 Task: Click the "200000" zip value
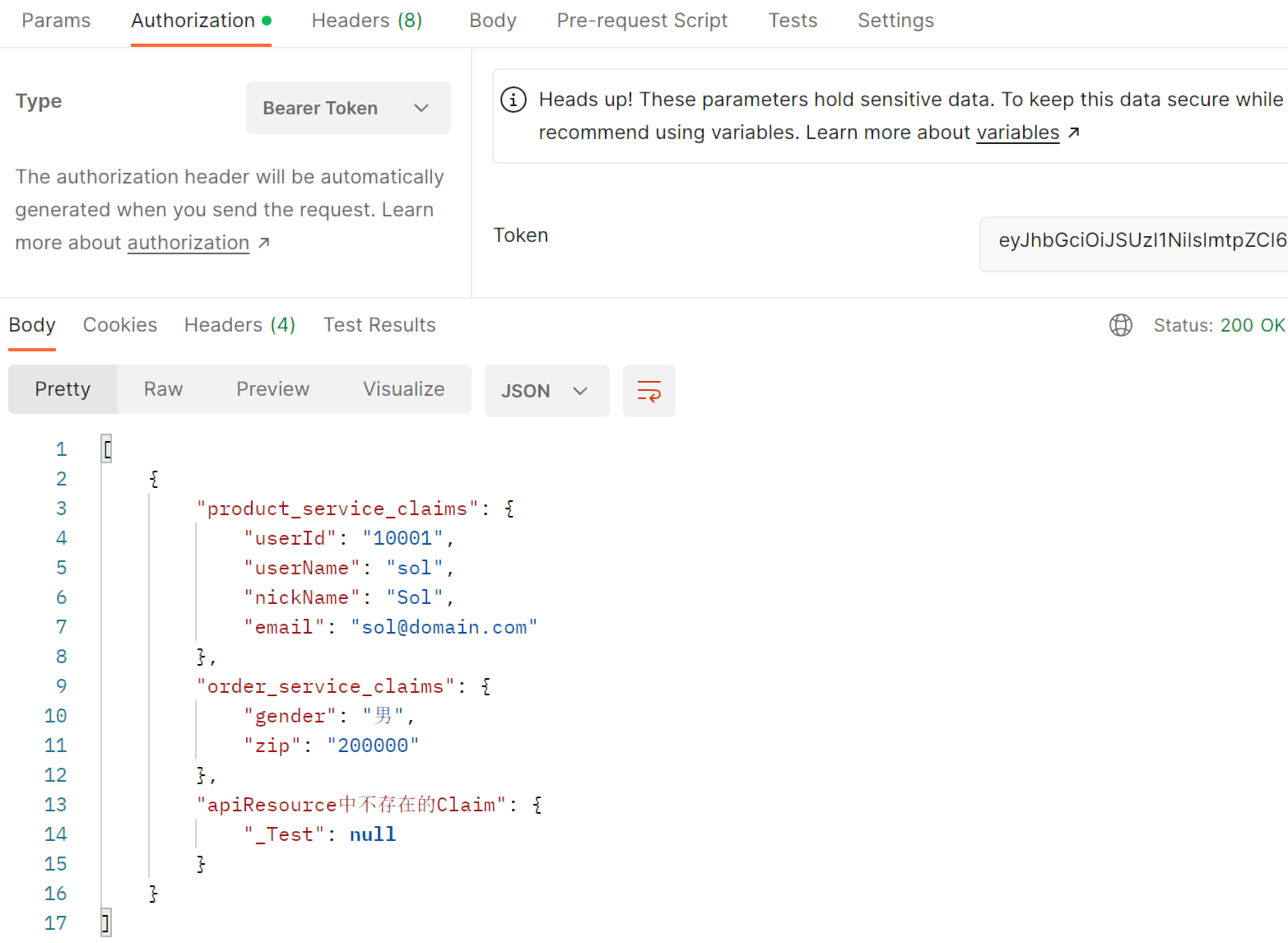coord(373,746)
